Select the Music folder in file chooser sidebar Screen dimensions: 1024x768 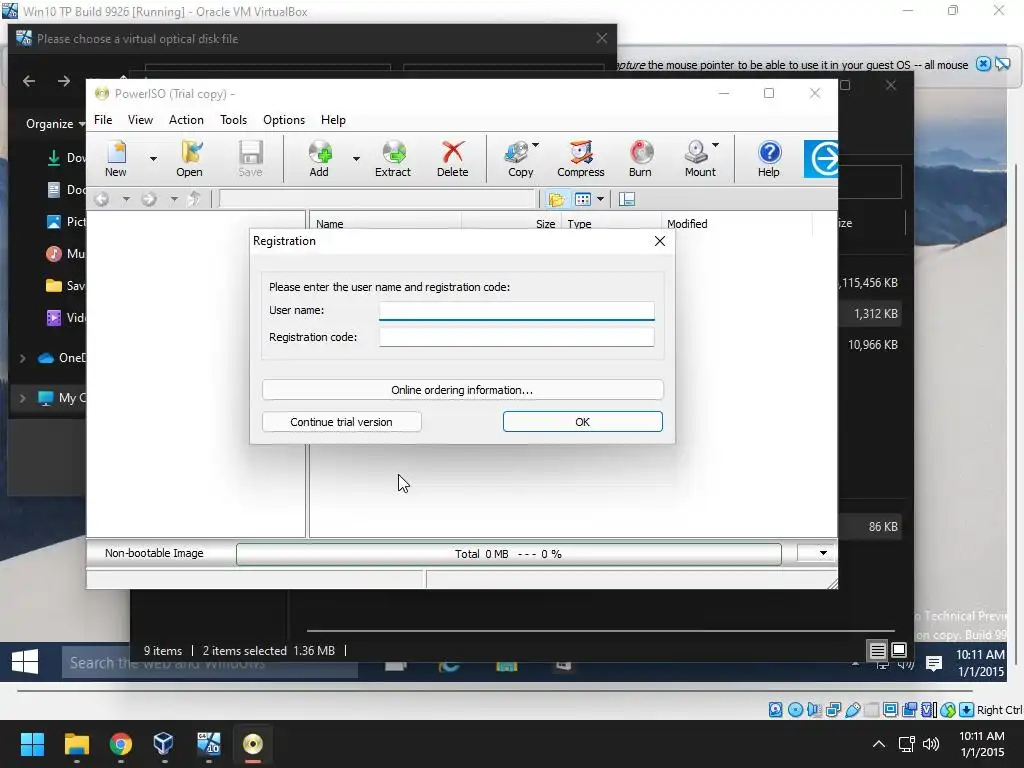(66, 253)
